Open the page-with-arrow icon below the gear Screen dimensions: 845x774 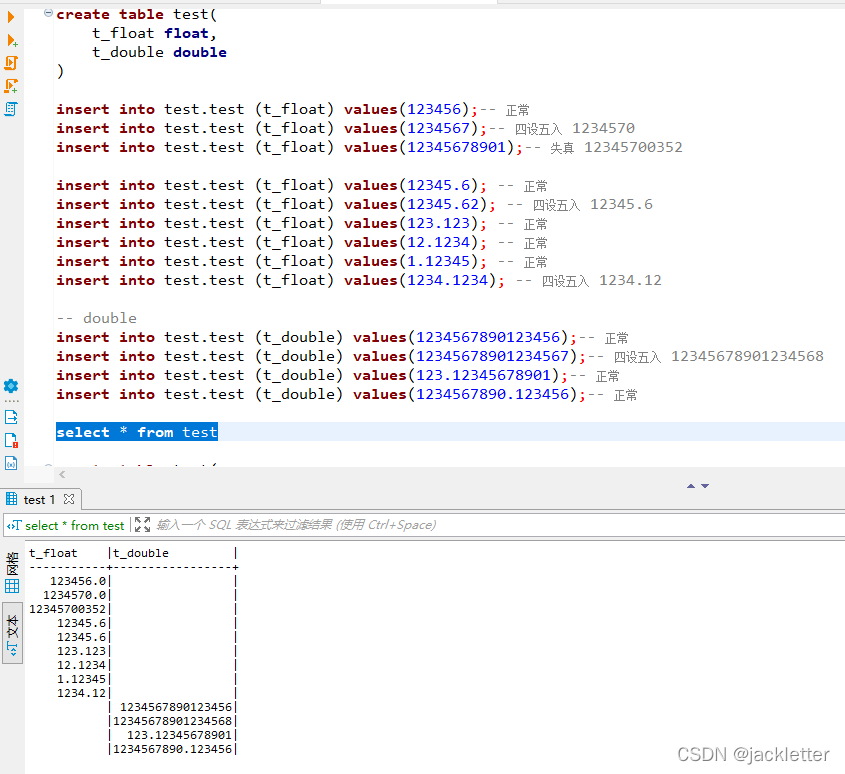11,417
